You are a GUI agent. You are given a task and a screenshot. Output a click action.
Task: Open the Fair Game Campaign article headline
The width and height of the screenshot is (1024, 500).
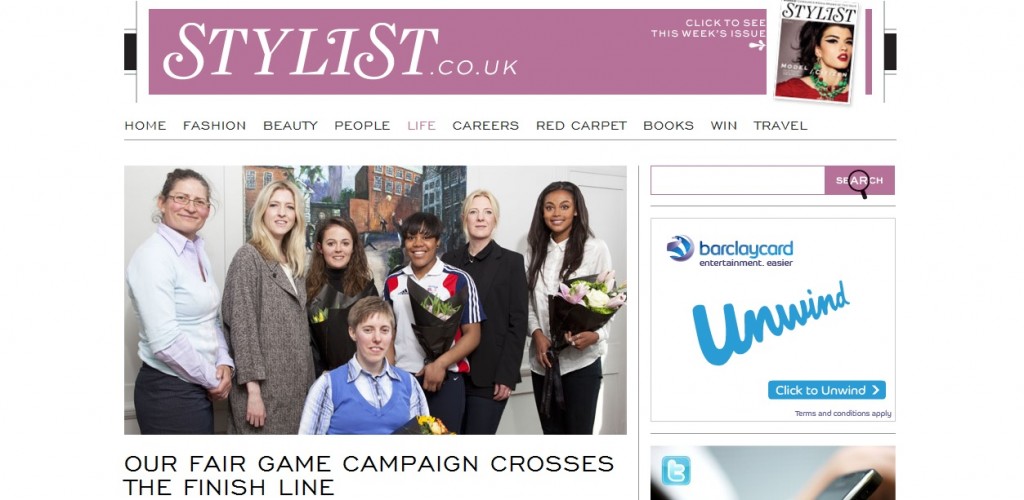pyautogui.click(x=369, y=475)
